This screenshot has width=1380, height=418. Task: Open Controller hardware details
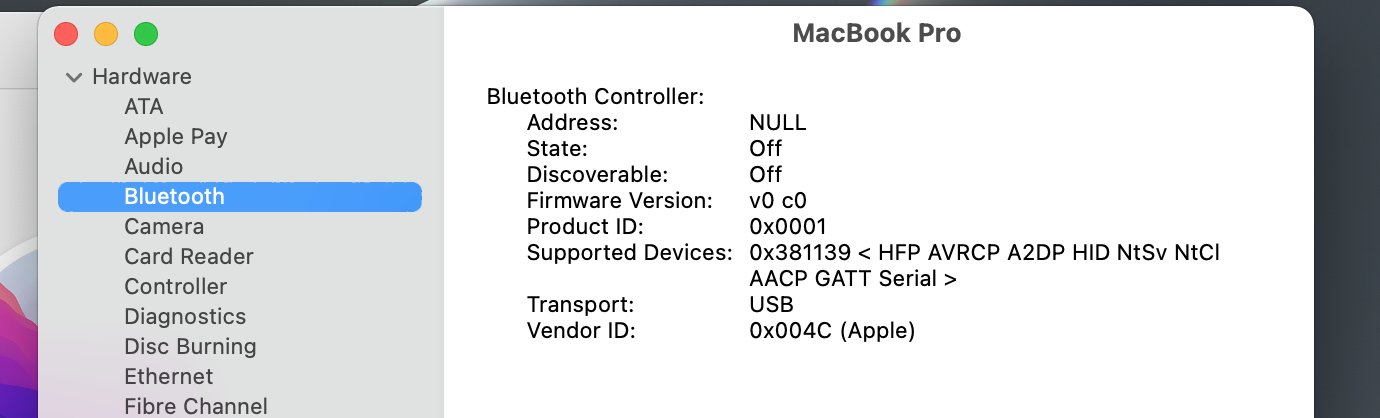tap(175, 287)
